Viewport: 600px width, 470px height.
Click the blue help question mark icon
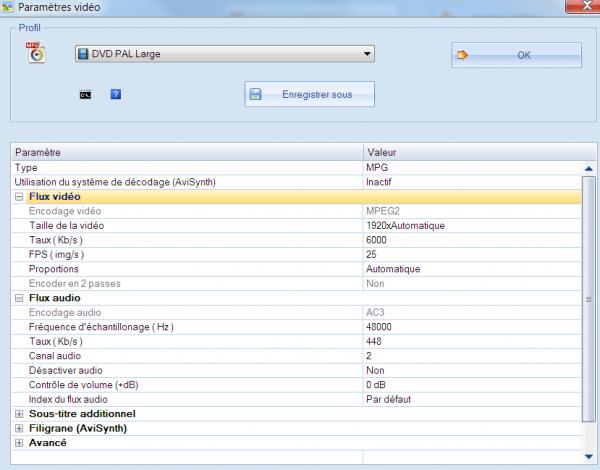click(x=116, y=95)
